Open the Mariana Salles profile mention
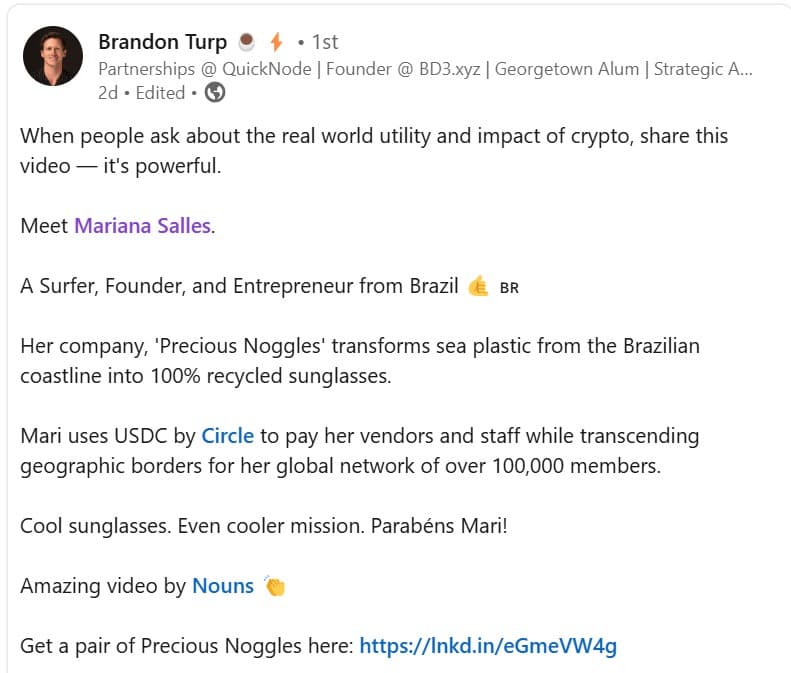 click(142, 226)
